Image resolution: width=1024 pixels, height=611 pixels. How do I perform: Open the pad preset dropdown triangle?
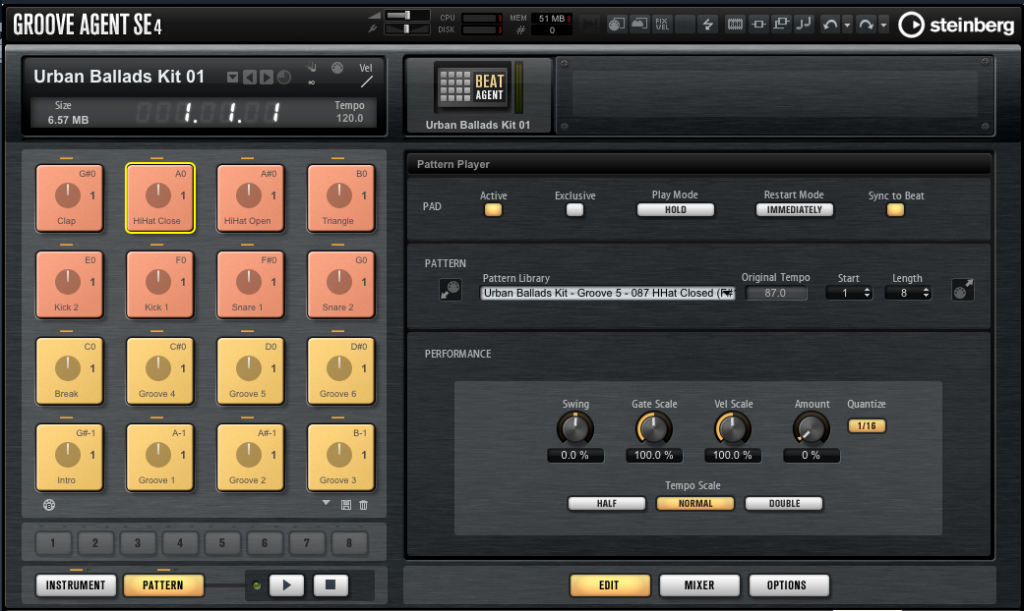tap(326, 503)
